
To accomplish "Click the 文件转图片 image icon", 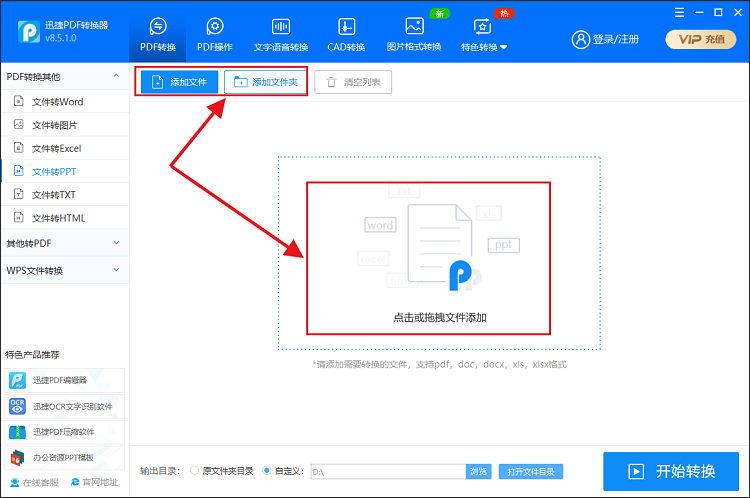I will (x=19, y=124).
